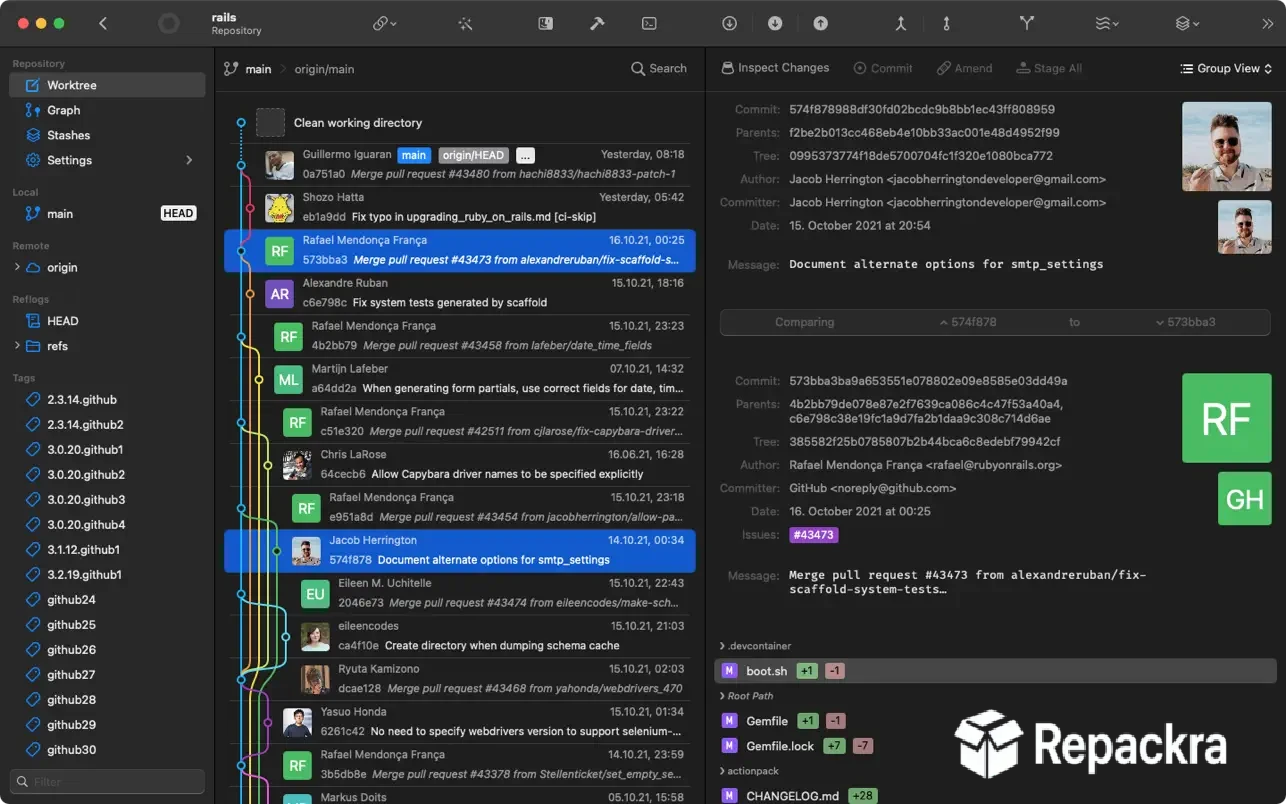The image size is (1286, 804).
Task: Open the Group View dropdown
Action: pos(1226,68)
